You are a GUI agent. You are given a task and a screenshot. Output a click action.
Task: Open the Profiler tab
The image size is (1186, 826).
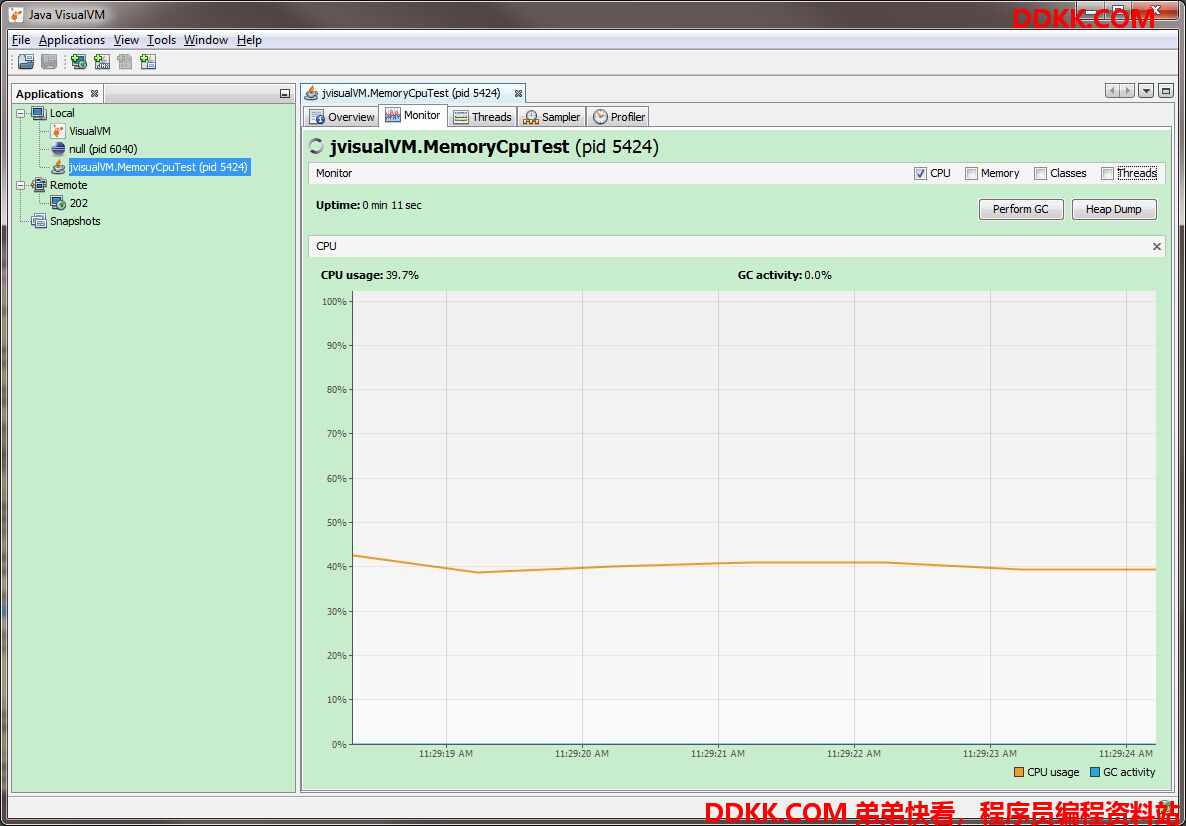[x=619, y=116]
